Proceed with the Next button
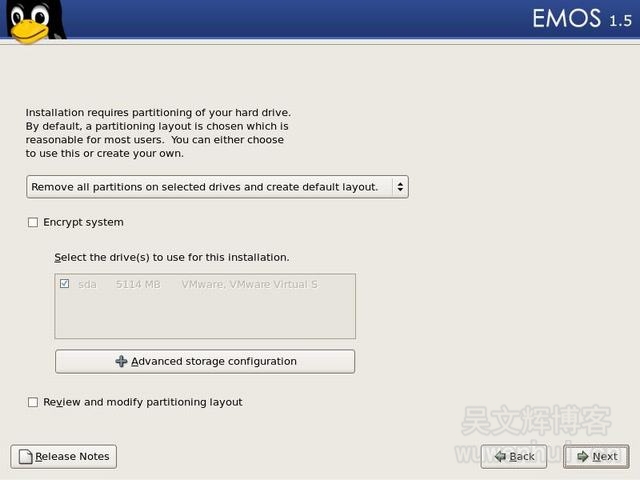Viewport: 640px width, 480px height. (x=596, y=457)
